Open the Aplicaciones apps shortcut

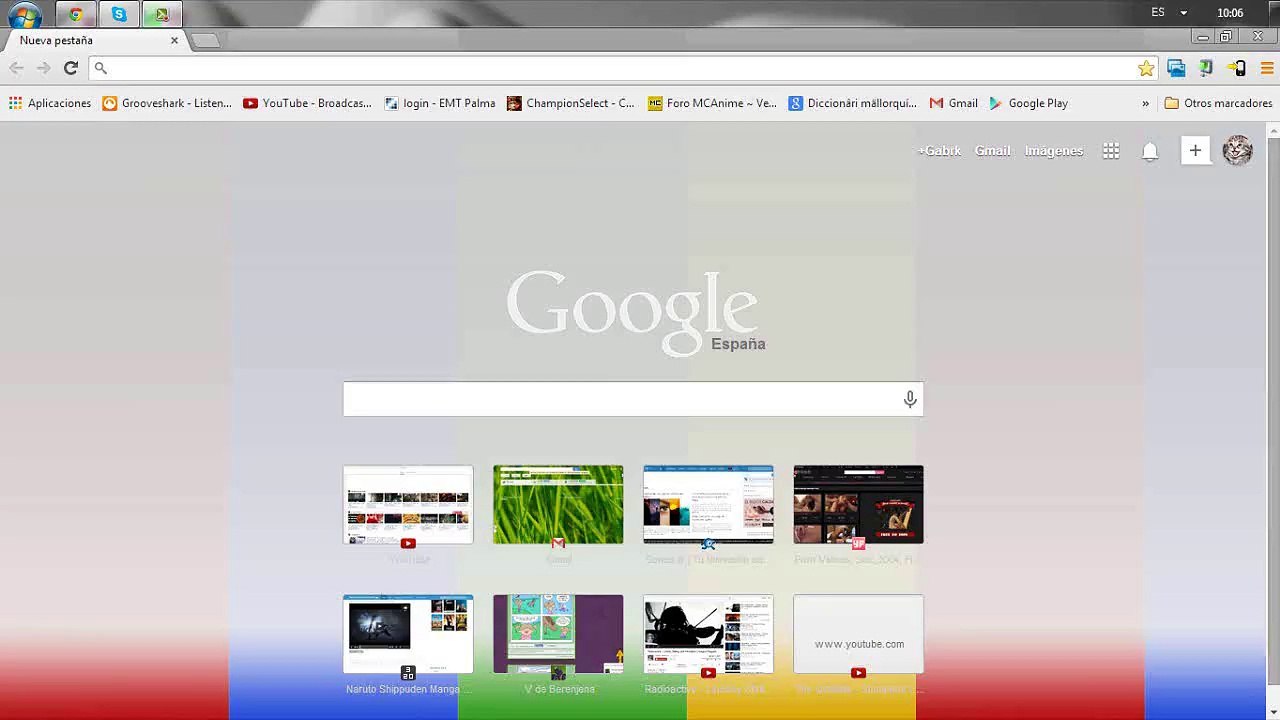50,103
